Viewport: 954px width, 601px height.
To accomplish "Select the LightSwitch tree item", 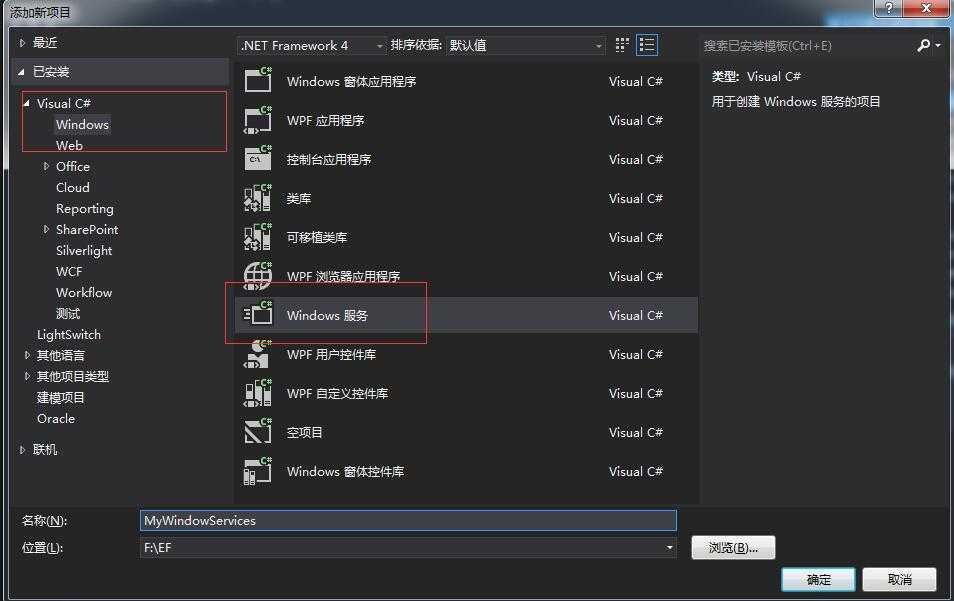I will tap(69, 335).
